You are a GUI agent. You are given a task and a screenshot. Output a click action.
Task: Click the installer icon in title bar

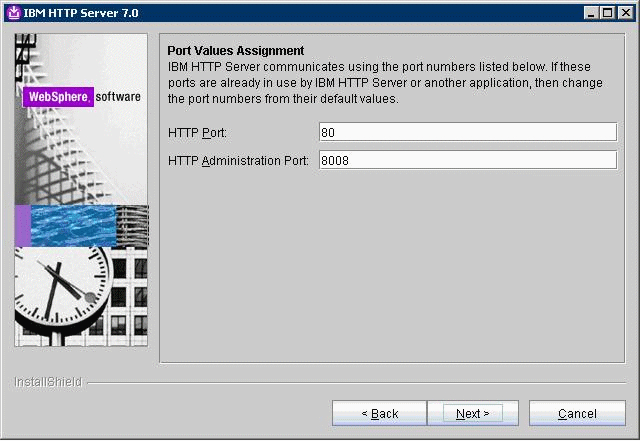[13, 13]
